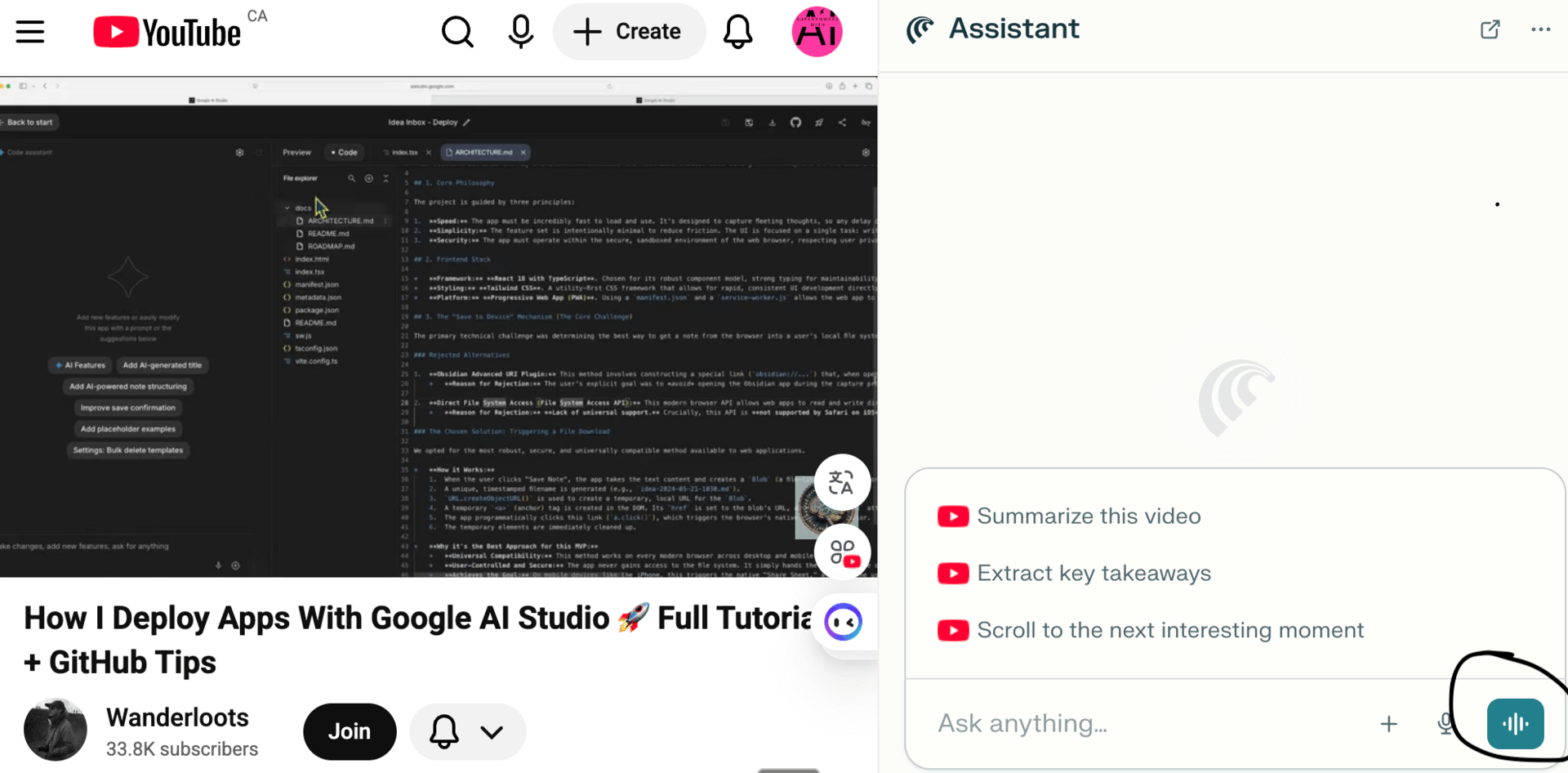Select the Preview tab in the video
Viewport: 1568px width, 773px height.
pyautogui.click(x=296, y=153)
